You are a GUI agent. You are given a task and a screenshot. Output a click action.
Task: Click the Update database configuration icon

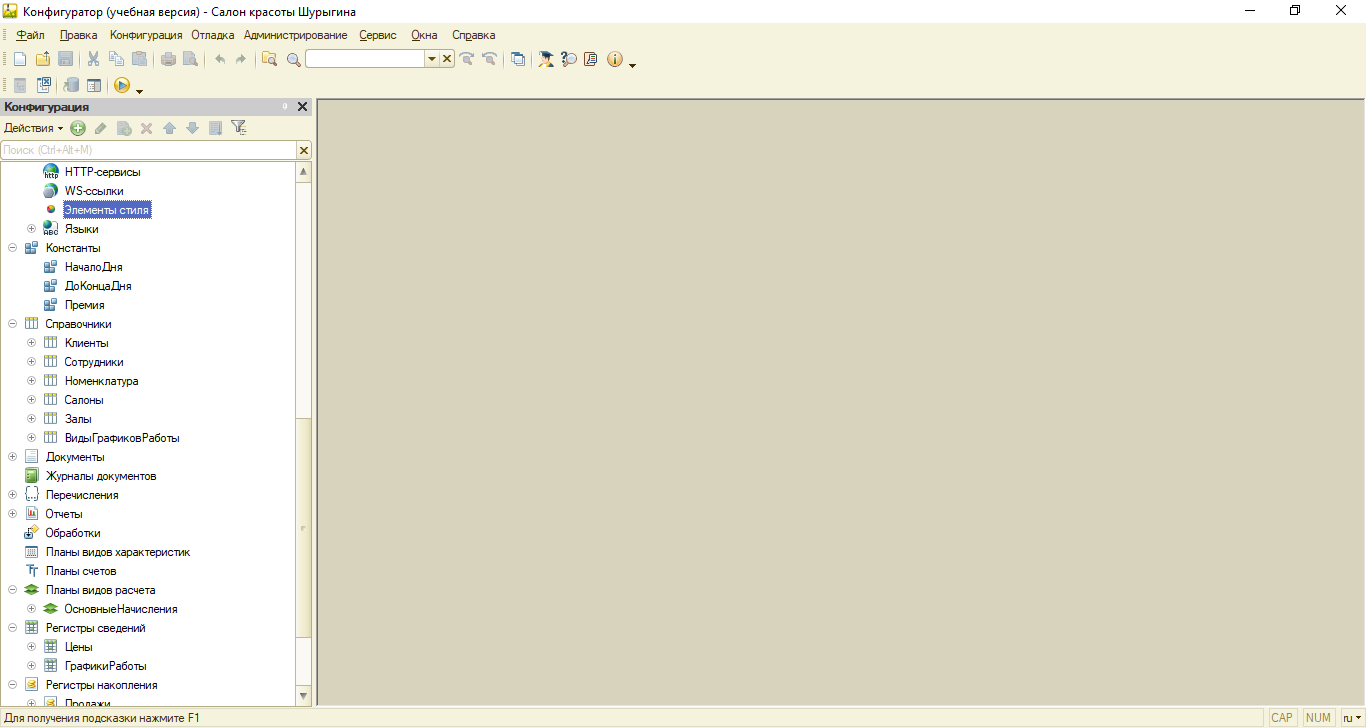click(x=71, y=85)
